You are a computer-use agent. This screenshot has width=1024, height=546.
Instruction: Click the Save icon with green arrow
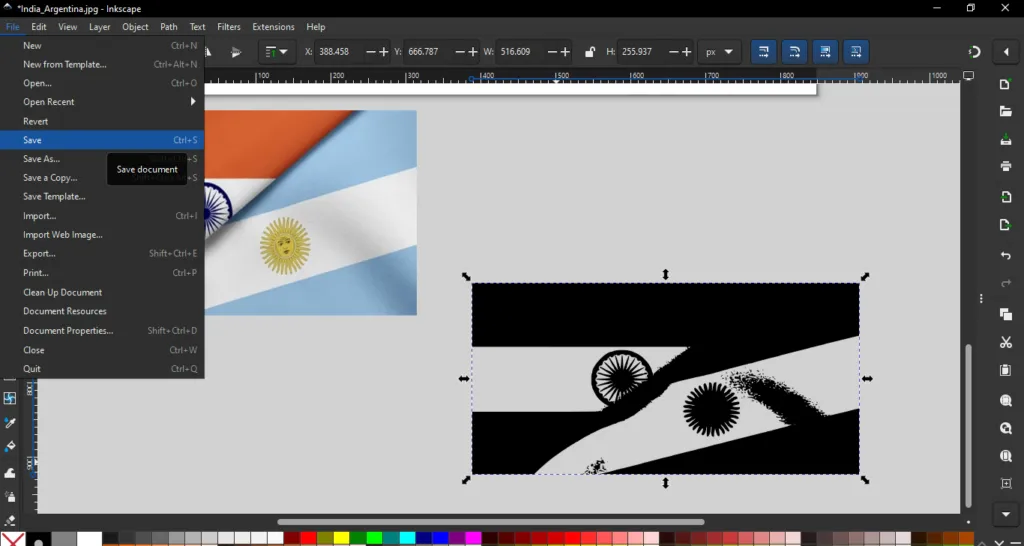(1006, 139)
